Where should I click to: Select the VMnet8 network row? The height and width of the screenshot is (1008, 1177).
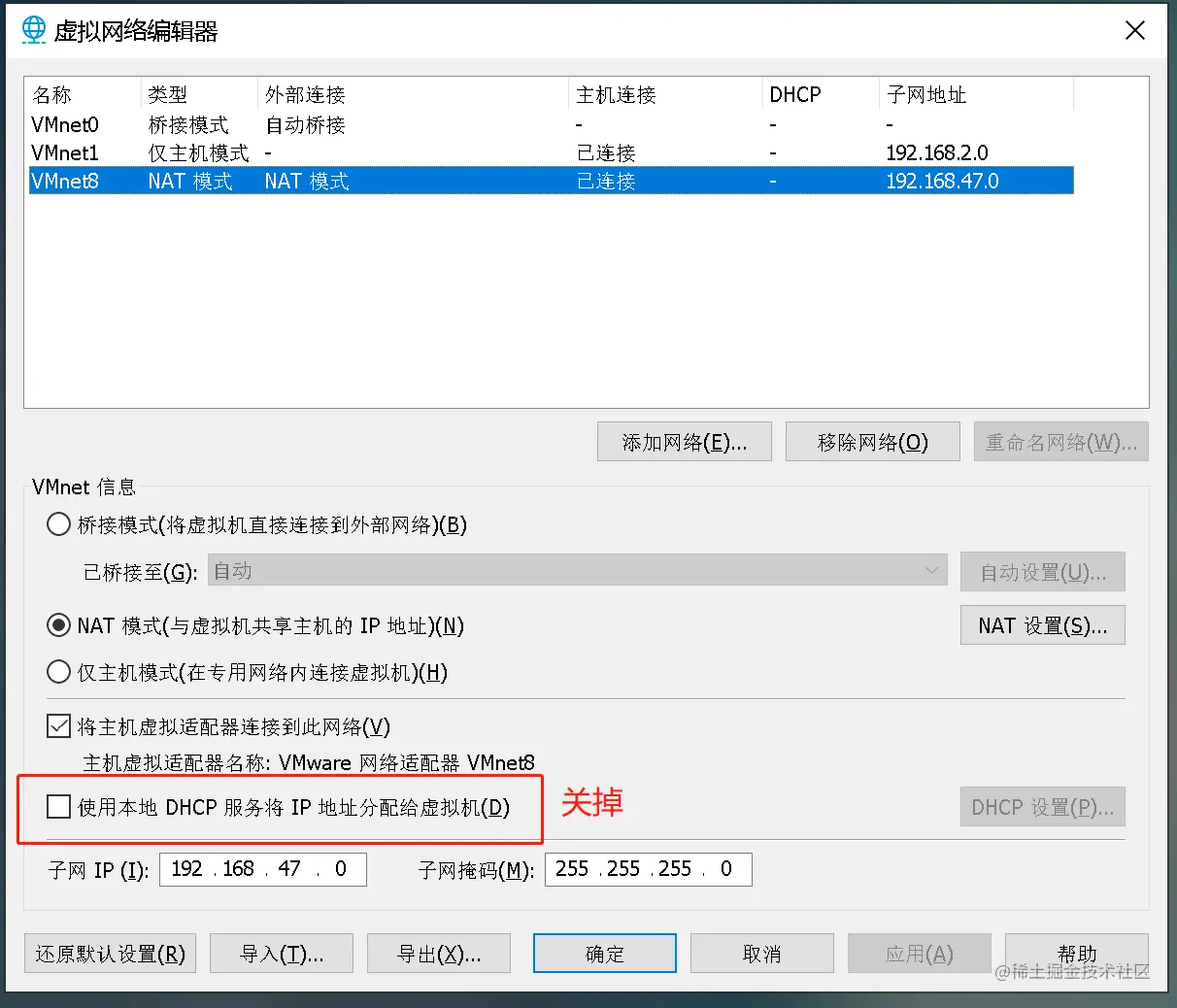(x=552, y=181)
